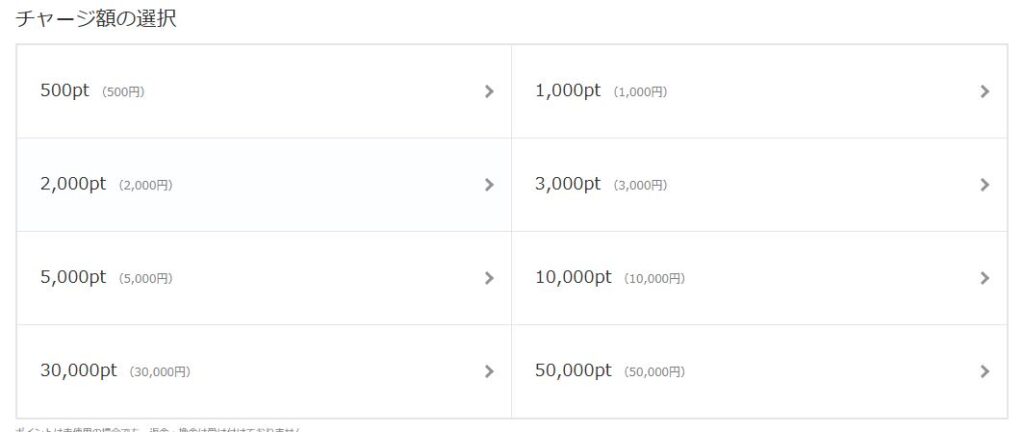Select the 30,000pt charge amount label
Screen dimensions: 1024x432
point(78,371)
